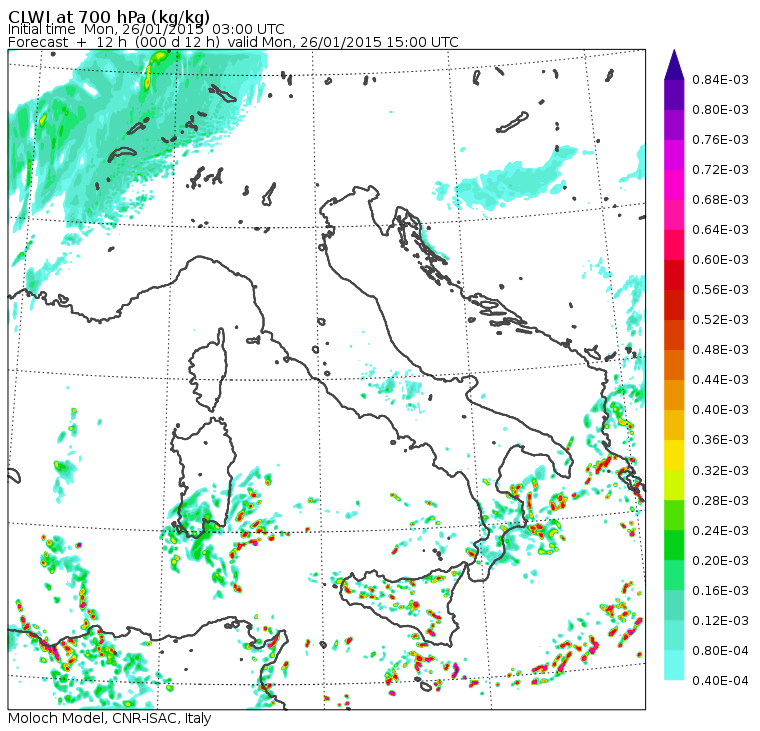The image size is (760, 731).
Task: Click the "Forecast + 12 h" valid time line
Action: (233, 42)
